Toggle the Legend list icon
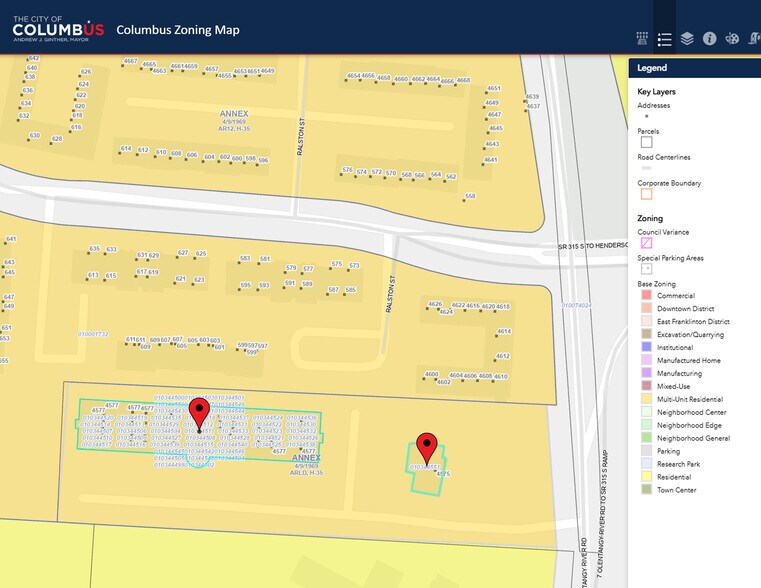 click(x=664, y=39)
